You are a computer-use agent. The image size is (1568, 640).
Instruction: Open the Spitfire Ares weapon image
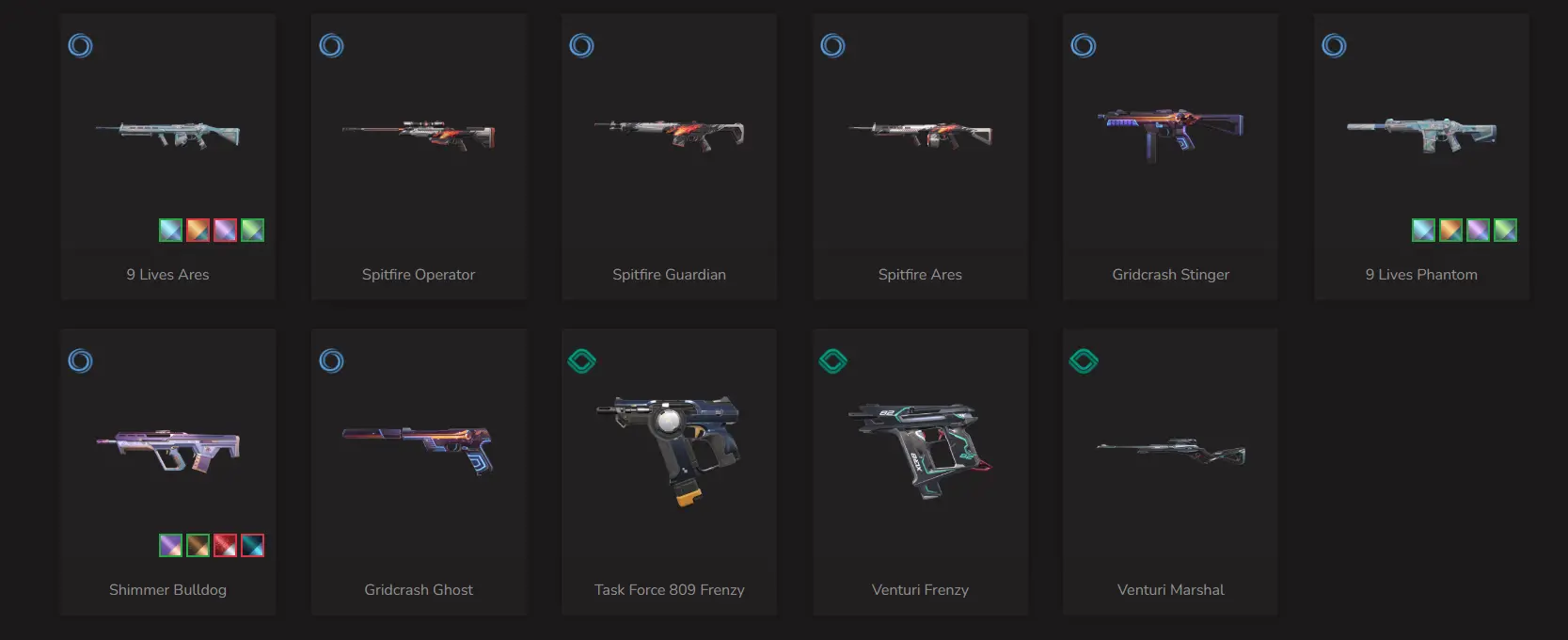pos(920,136)
